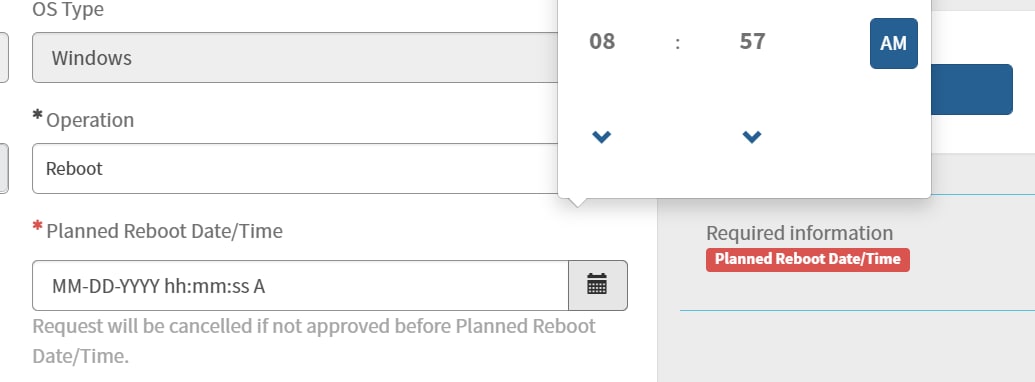The image size is (1035, 382).
Task: Open the calendar date picker icon
Action: pyautogui.click(x=597, y=285)
